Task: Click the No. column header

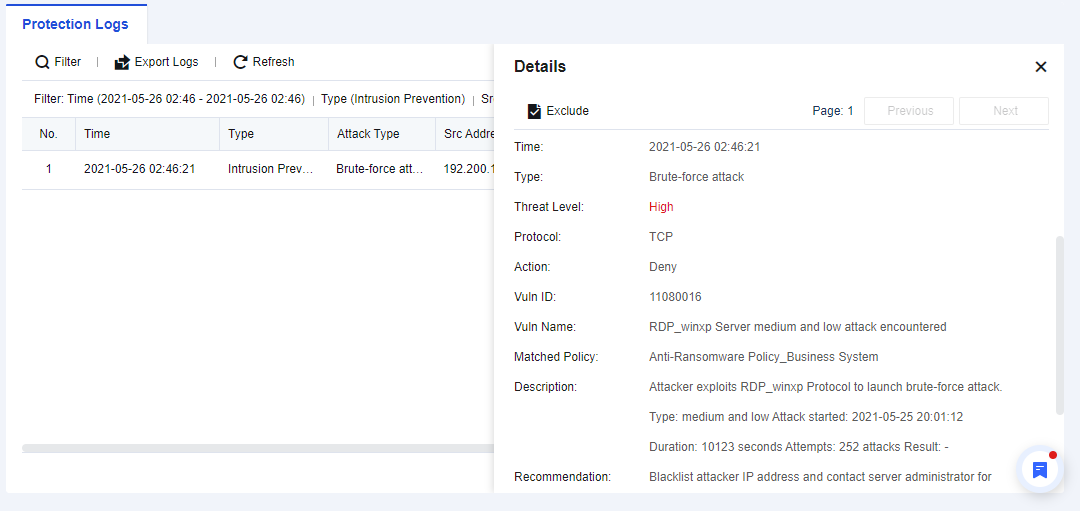Action: (x=48, y=134)
